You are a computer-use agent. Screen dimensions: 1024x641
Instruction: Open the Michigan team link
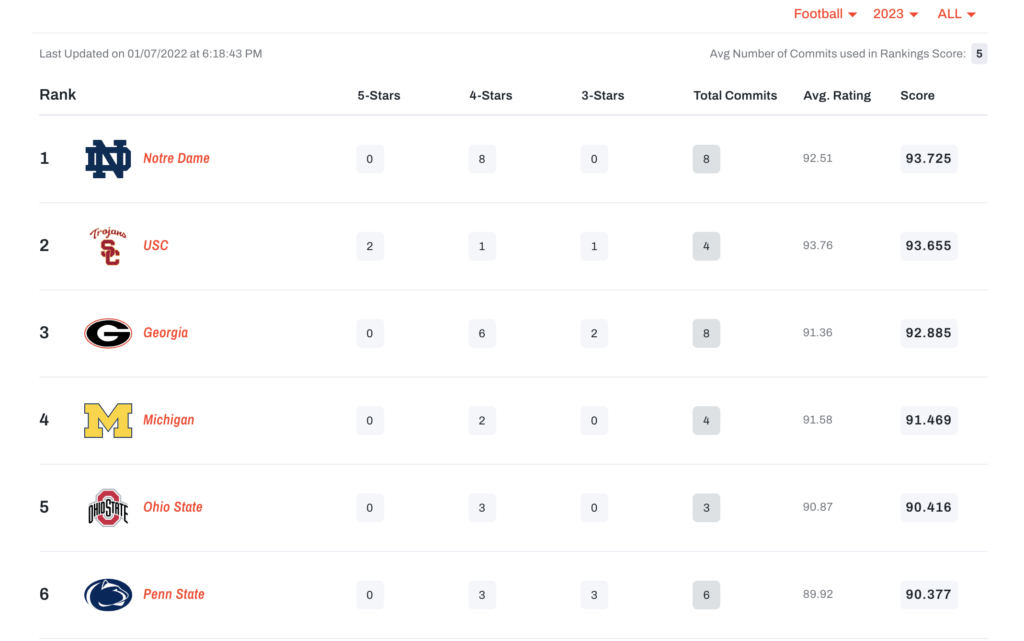click(168, 420)
